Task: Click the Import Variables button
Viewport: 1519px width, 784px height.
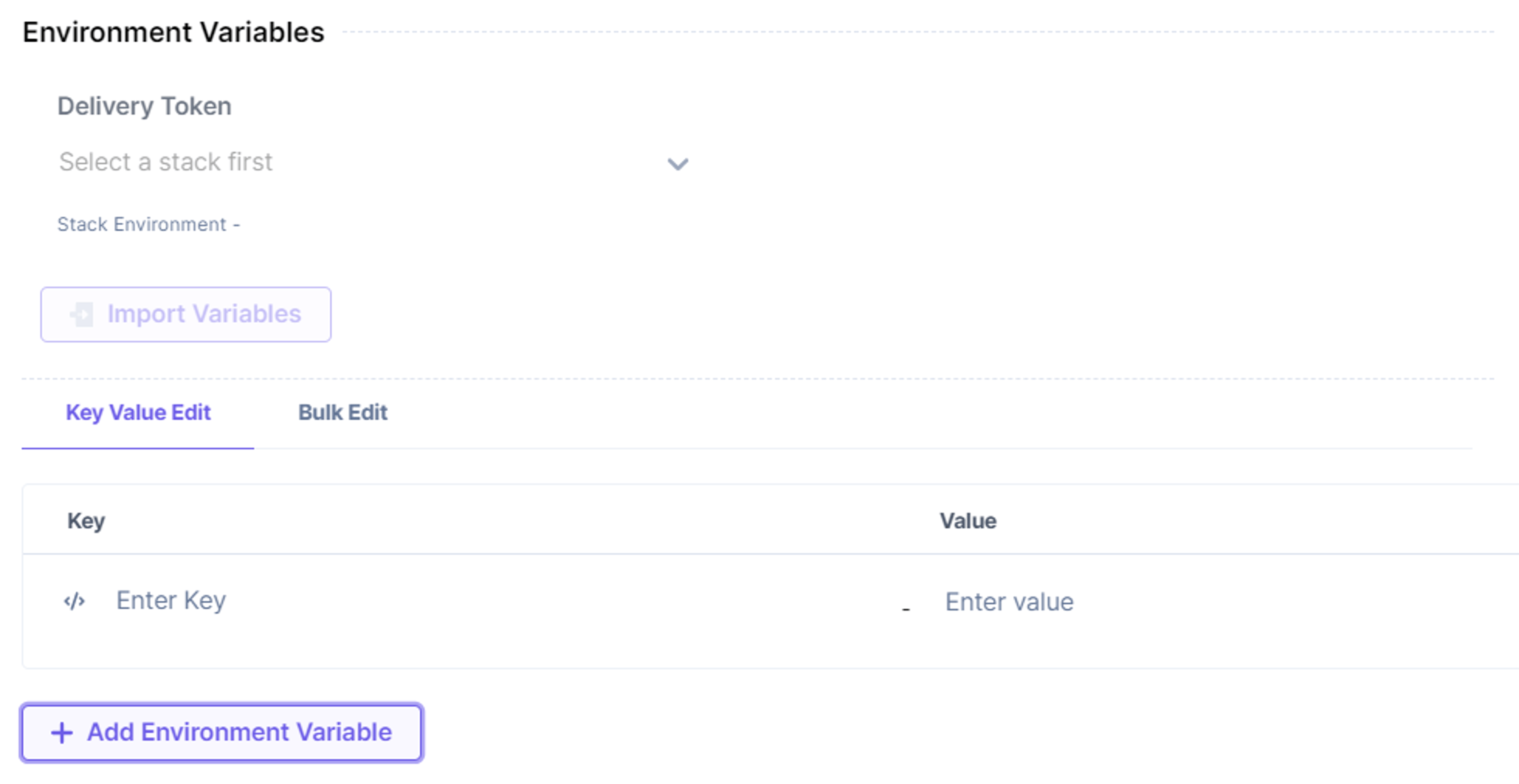Action: click(x=186, y=314)
